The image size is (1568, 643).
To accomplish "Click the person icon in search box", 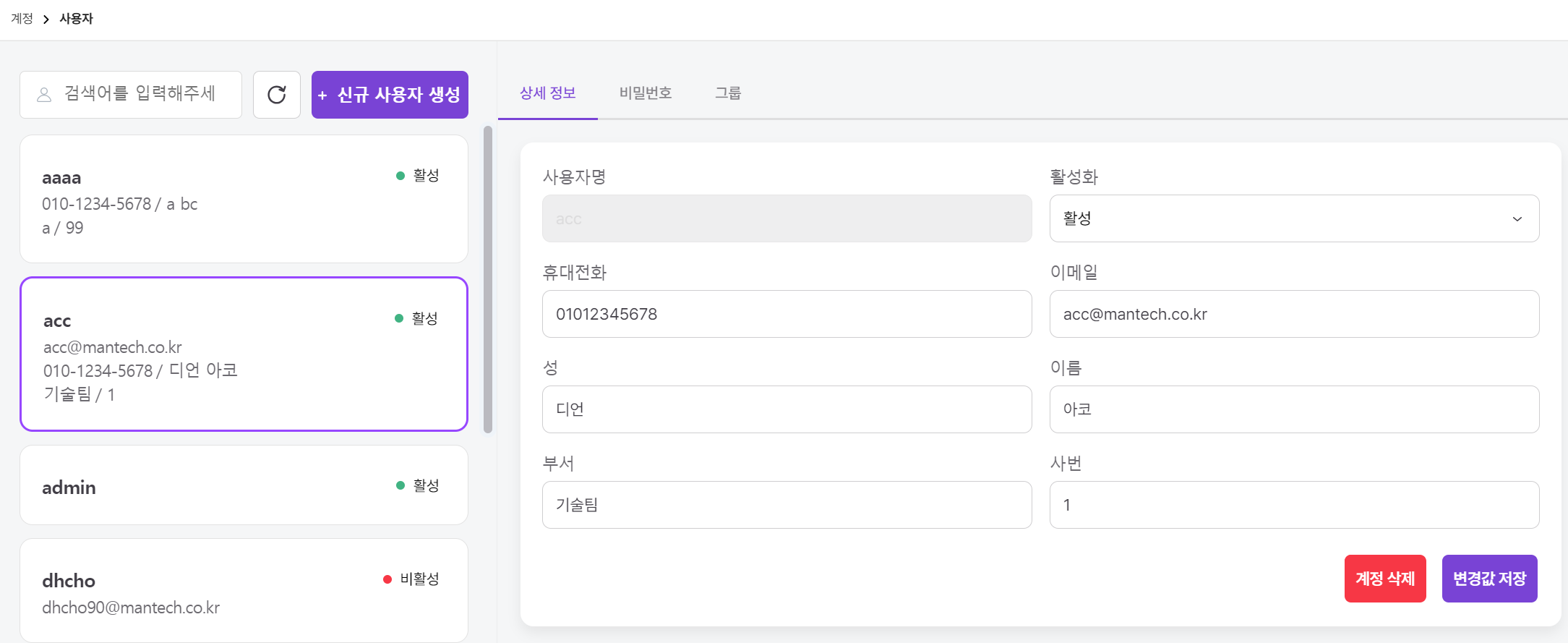I will coord(44,95).
